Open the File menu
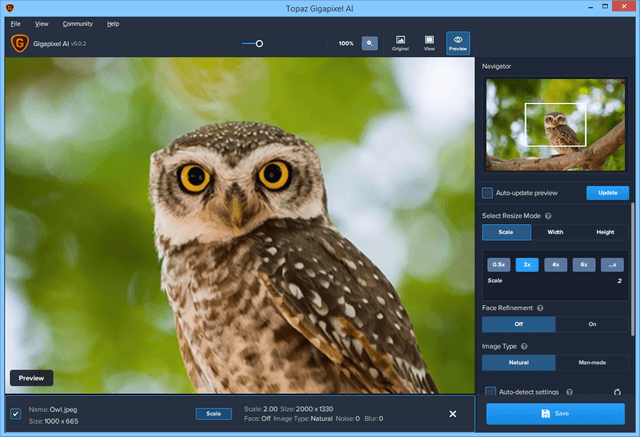Image resolution: width=640 pixels, height=437 pixels. 15,23
